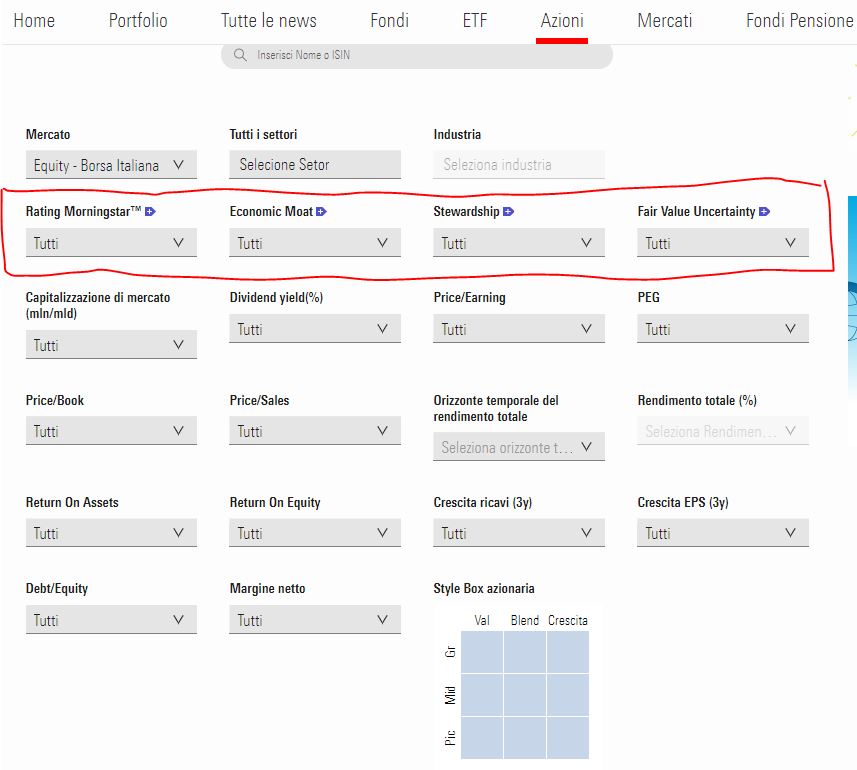This screenshot has height=770, width=857.
Task: Expand the Return On Equity dropdown
Action: (315, 533)
